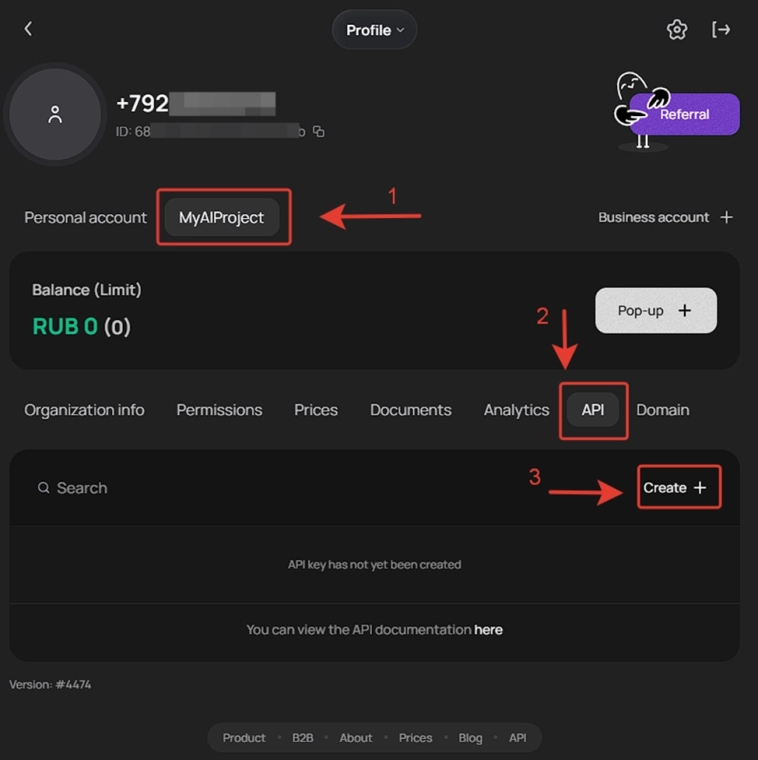Open the Analytics tab
The width and height of the screenshot is (758, 760).
[516, 410]
